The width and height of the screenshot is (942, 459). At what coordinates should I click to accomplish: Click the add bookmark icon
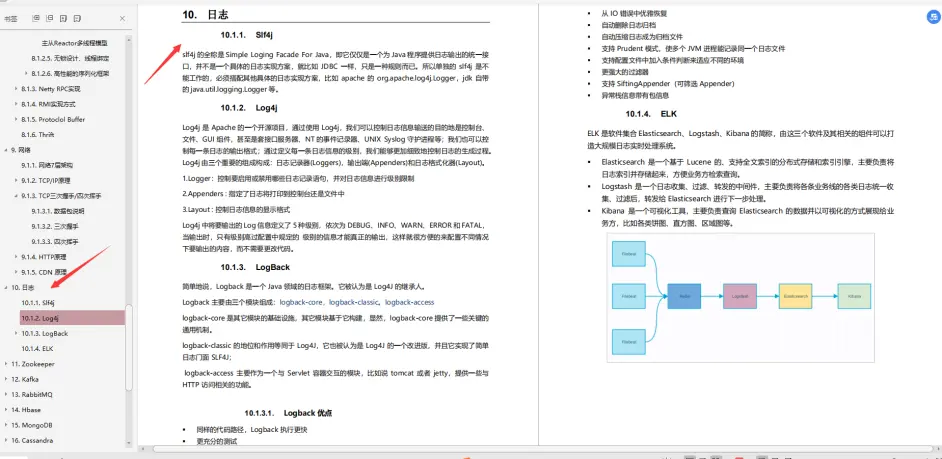(x=64, y=19)
